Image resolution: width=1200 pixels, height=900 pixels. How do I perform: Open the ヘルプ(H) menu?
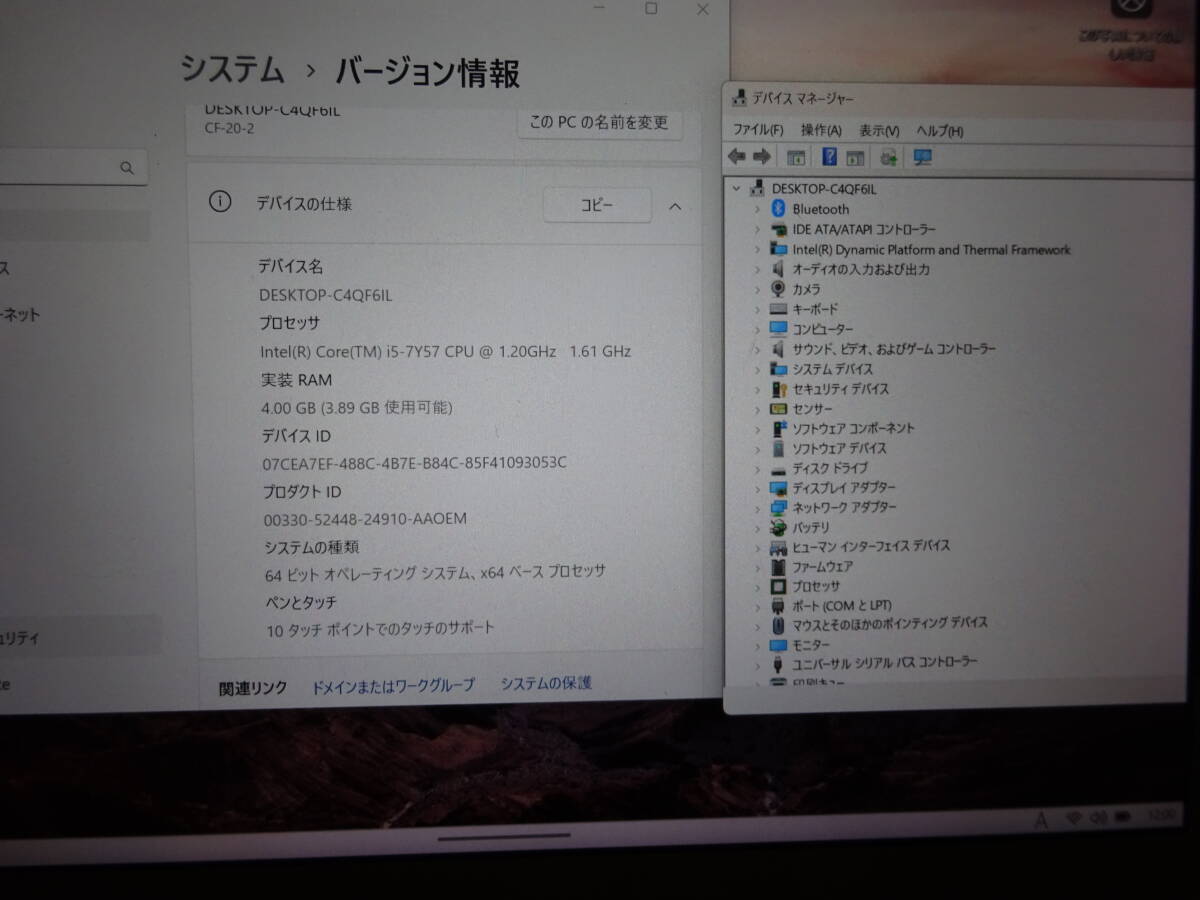pyautogui.click(x=940, y=131)
